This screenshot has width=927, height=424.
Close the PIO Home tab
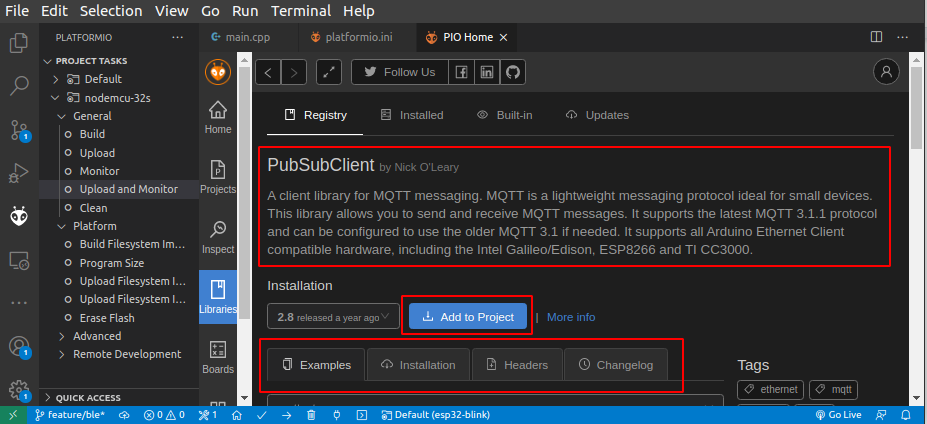(504, 37)
